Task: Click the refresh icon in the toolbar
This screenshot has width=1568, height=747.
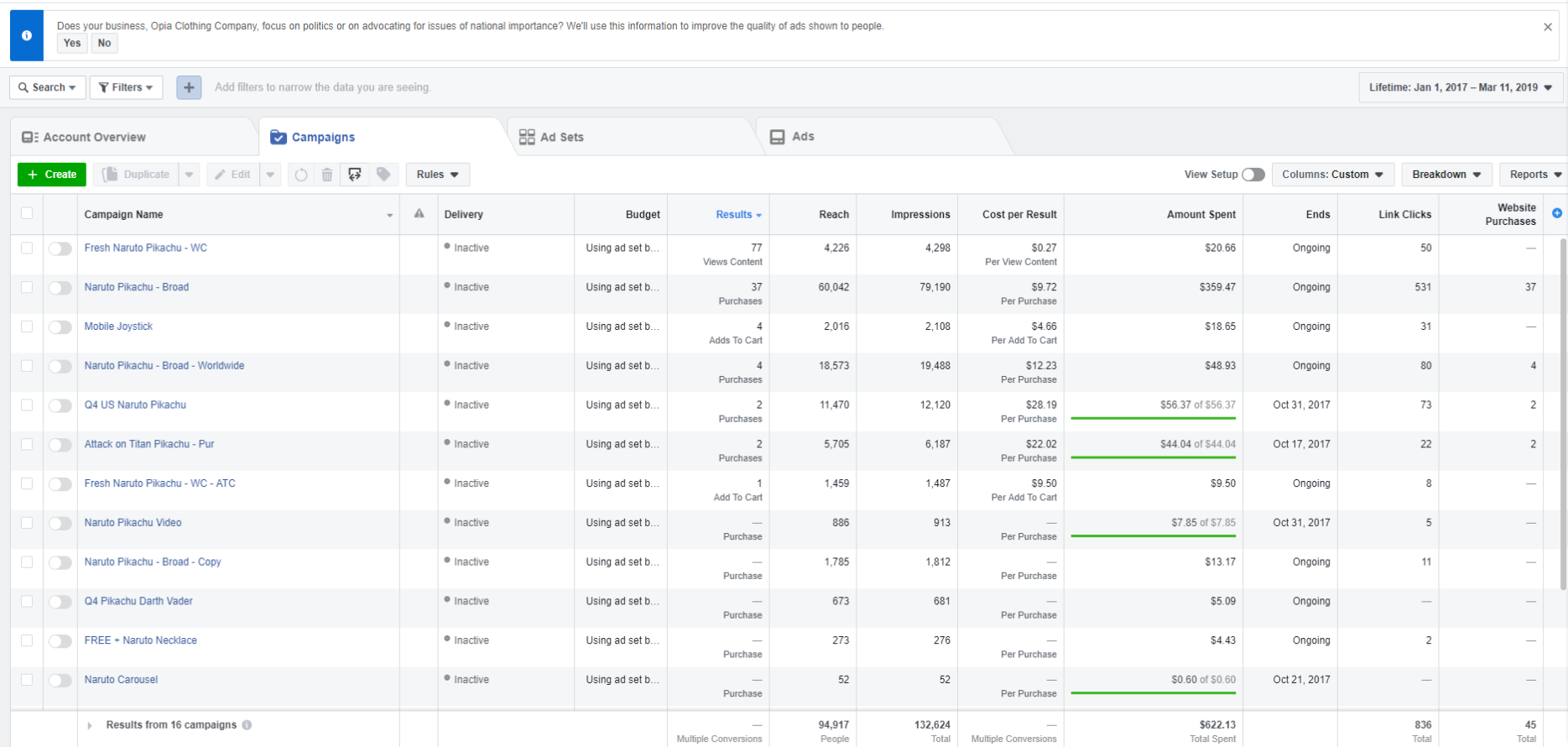Action: click(301, 175)
